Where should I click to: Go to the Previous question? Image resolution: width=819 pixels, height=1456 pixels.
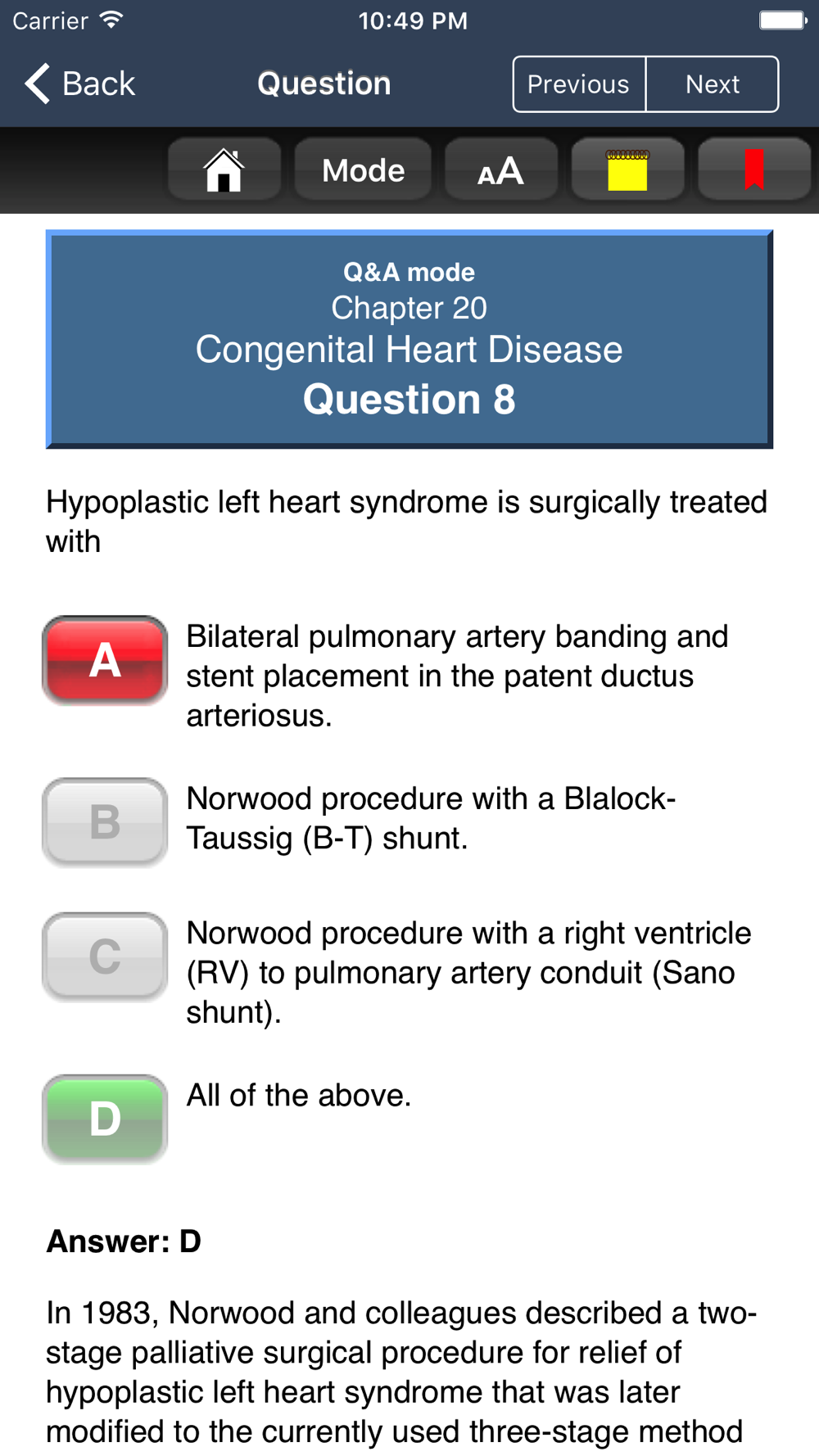(x=579, y=84)
